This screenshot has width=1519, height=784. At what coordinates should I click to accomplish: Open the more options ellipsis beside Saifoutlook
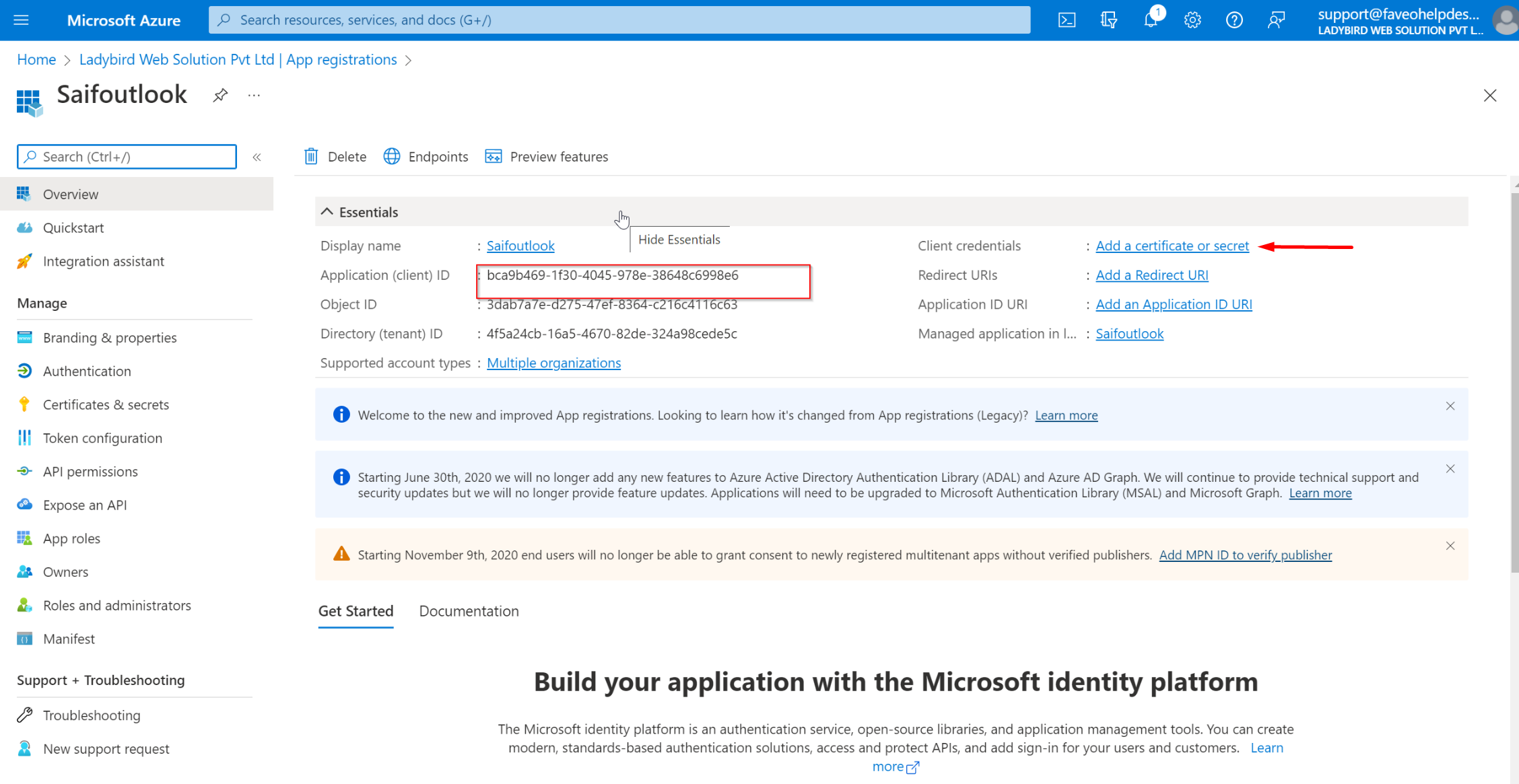point(253,95)
